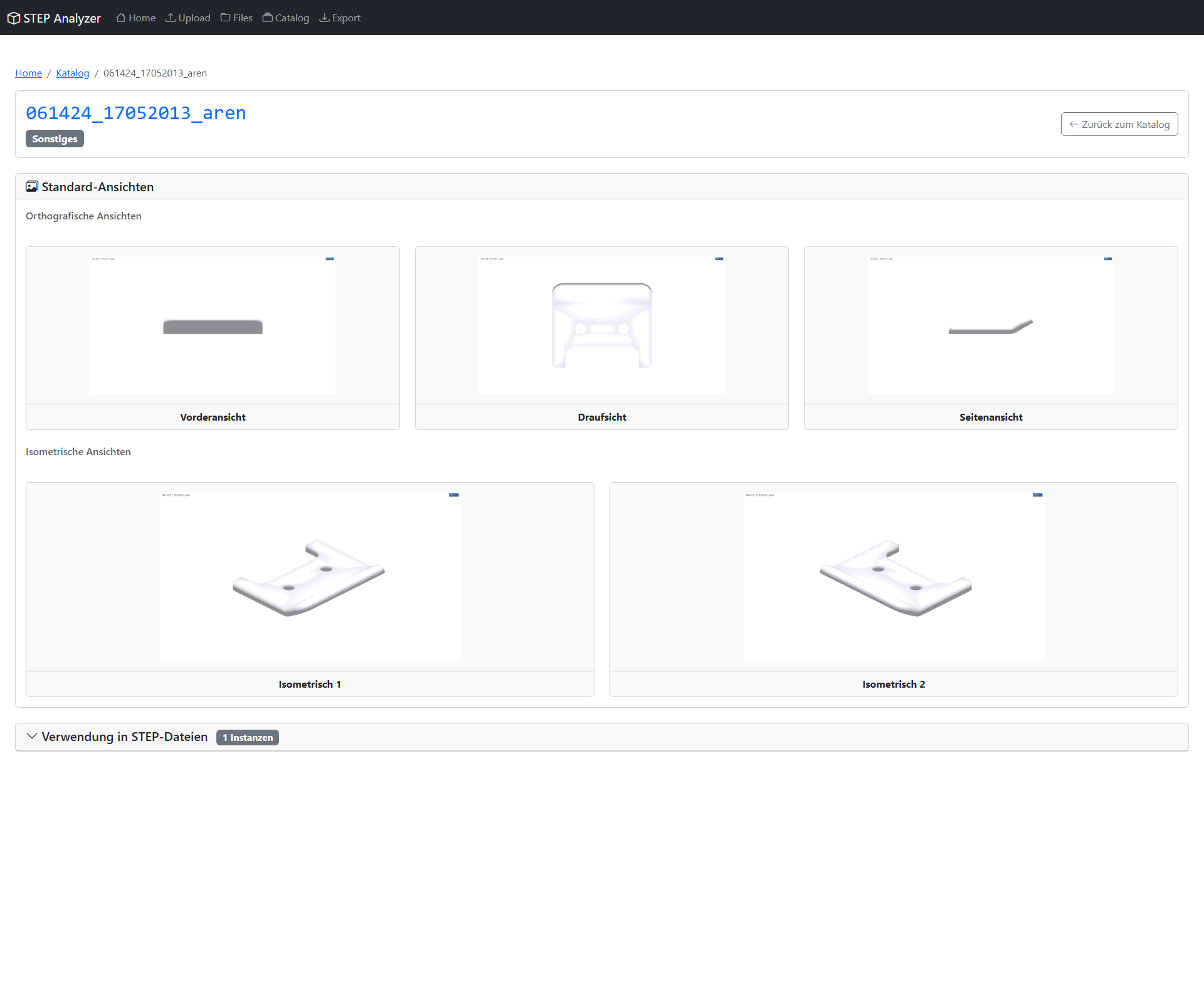1204x1003 pixels.
Task: Click the Zurück zum Katalog button
Action: pos(1119,124)
